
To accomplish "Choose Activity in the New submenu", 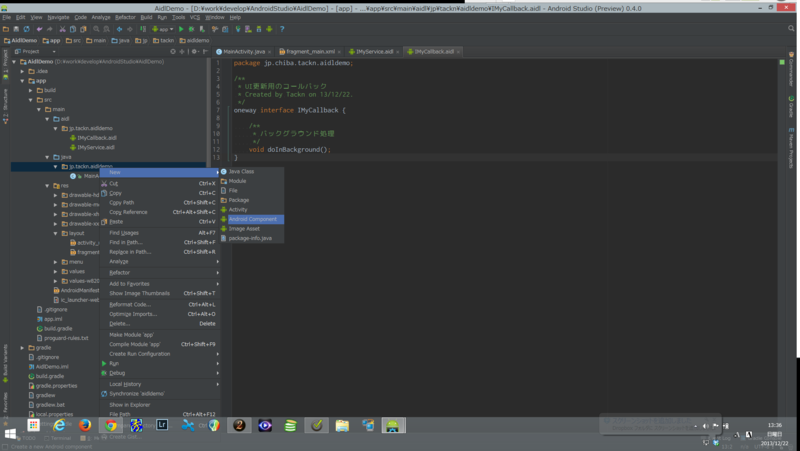I will (x=252, y=210).
